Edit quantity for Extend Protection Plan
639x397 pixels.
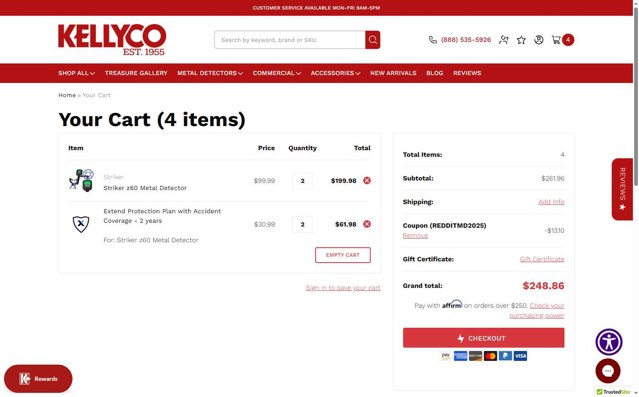coord(302,224)
